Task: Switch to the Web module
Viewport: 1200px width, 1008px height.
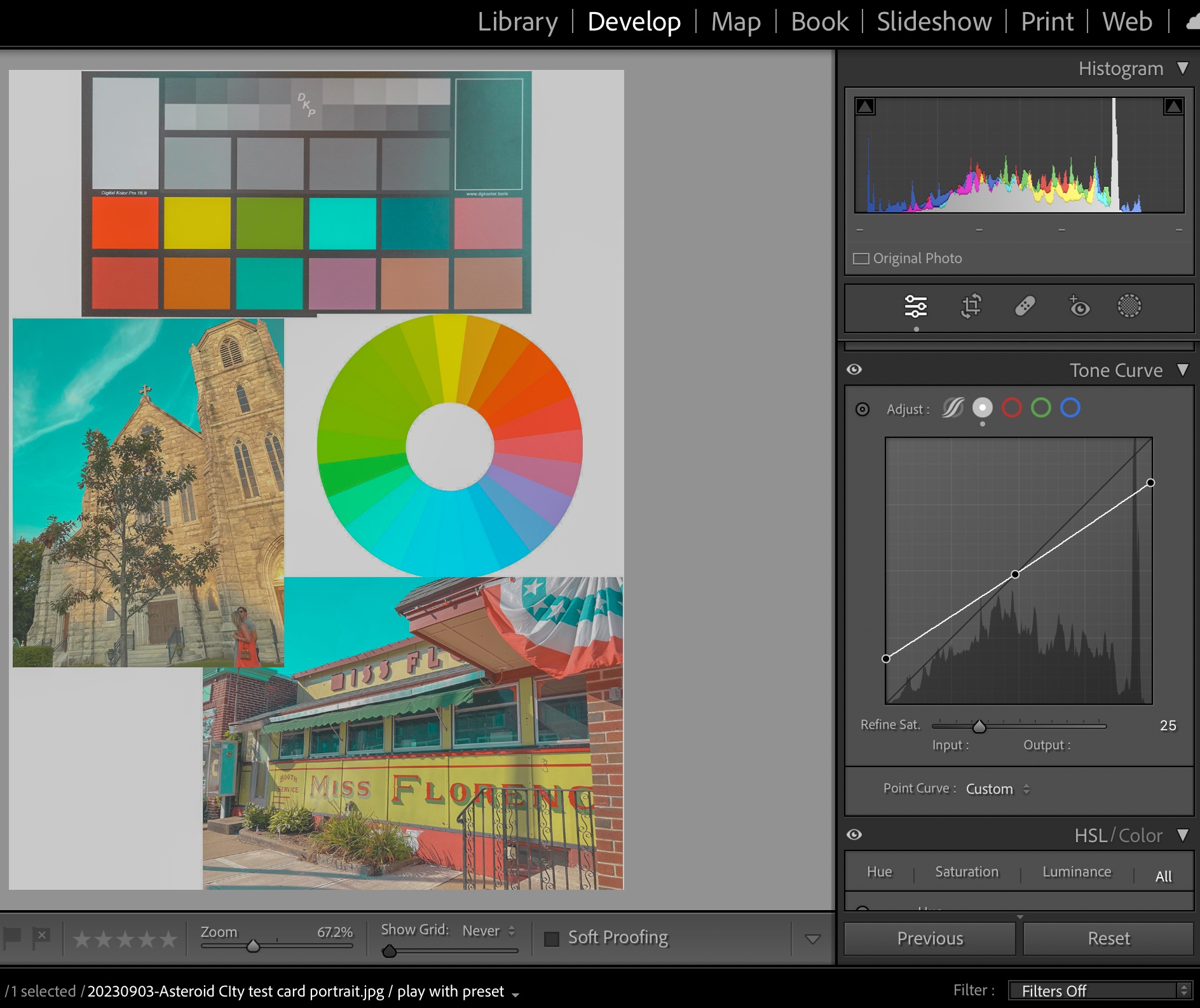Action: pos(1127,22)
